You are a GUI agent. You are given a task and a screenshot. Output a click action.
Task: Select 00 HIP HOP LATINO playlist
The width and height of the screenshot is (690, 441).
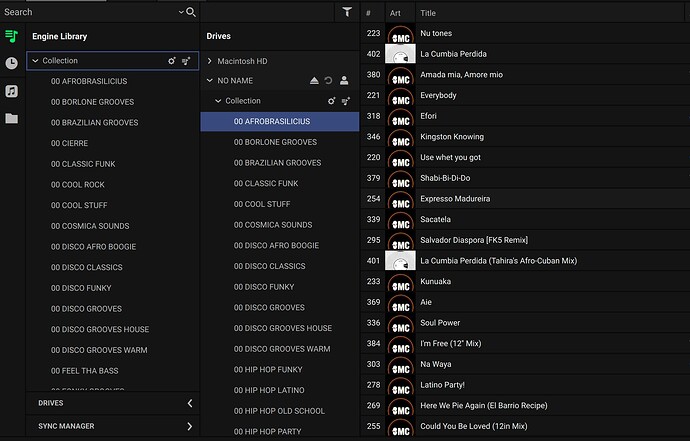269,390
